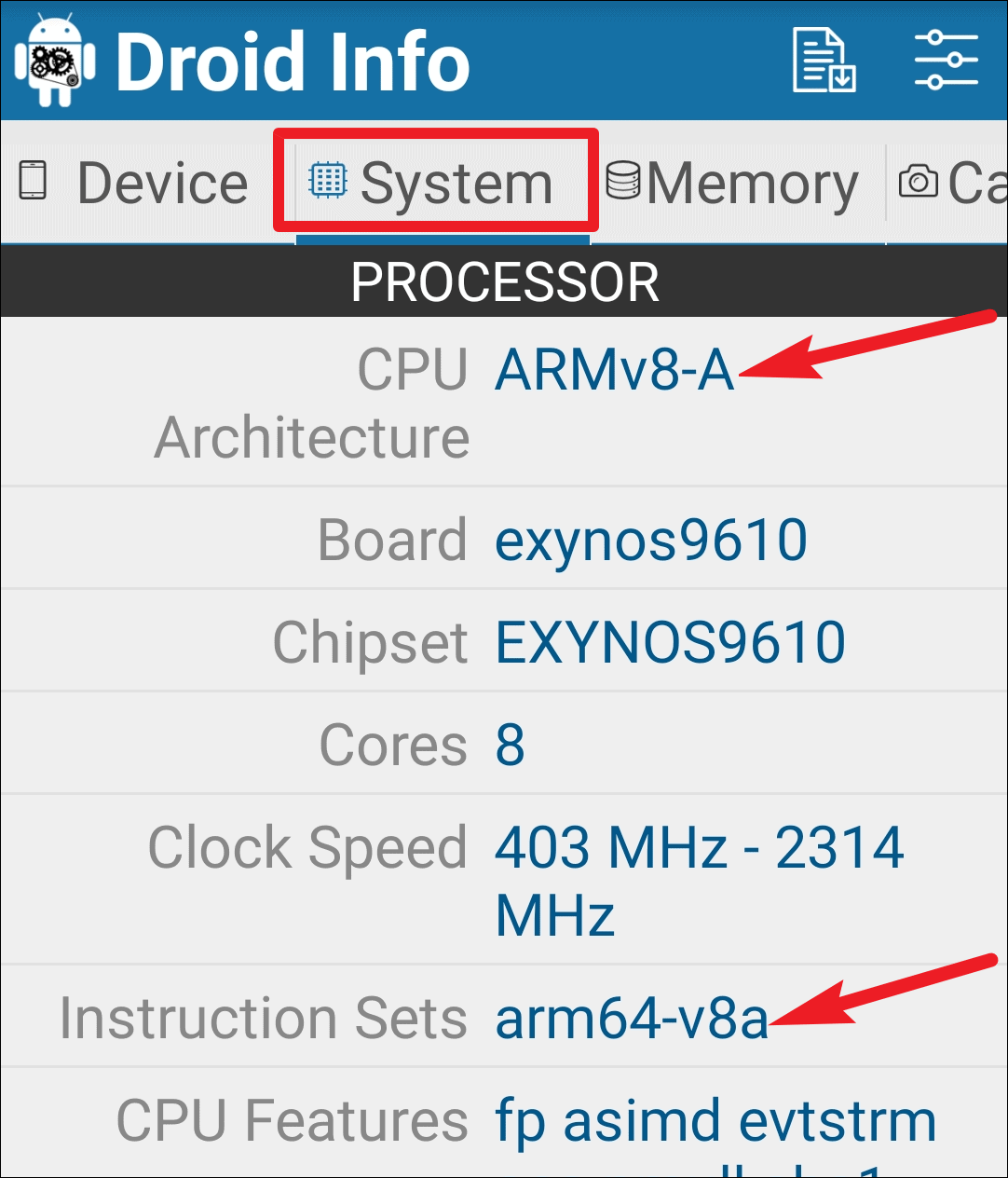The image size is (1008, 1178).
Task: Tap the camera icon near the Camera tab
Action: 918,182
